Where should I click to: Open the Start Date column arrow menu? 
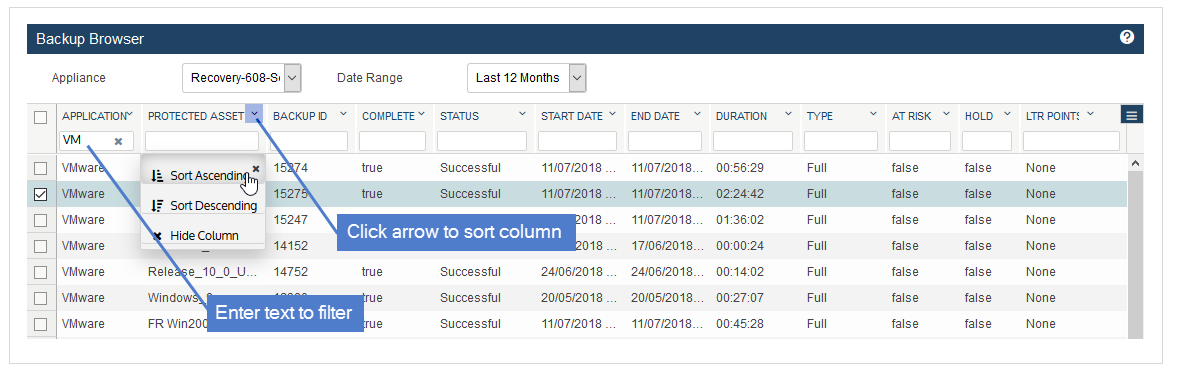(612, 115)
